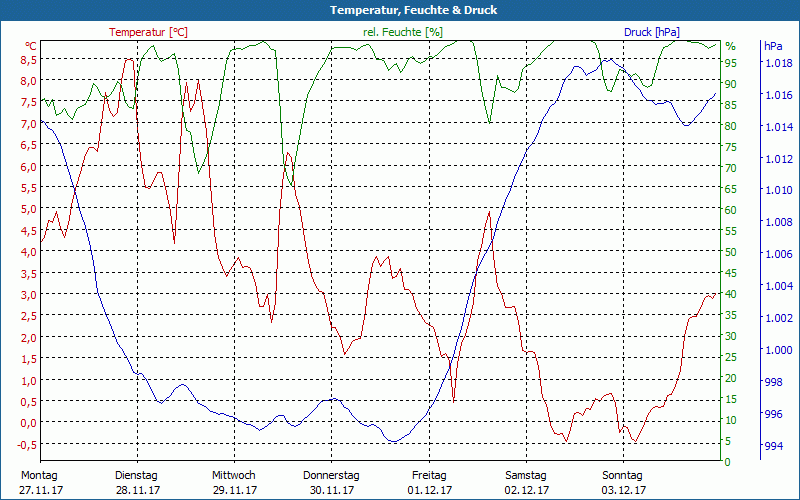Click the date '03.12.17'
The height and width of the screenshot is (500, 800).
[623, 490]
